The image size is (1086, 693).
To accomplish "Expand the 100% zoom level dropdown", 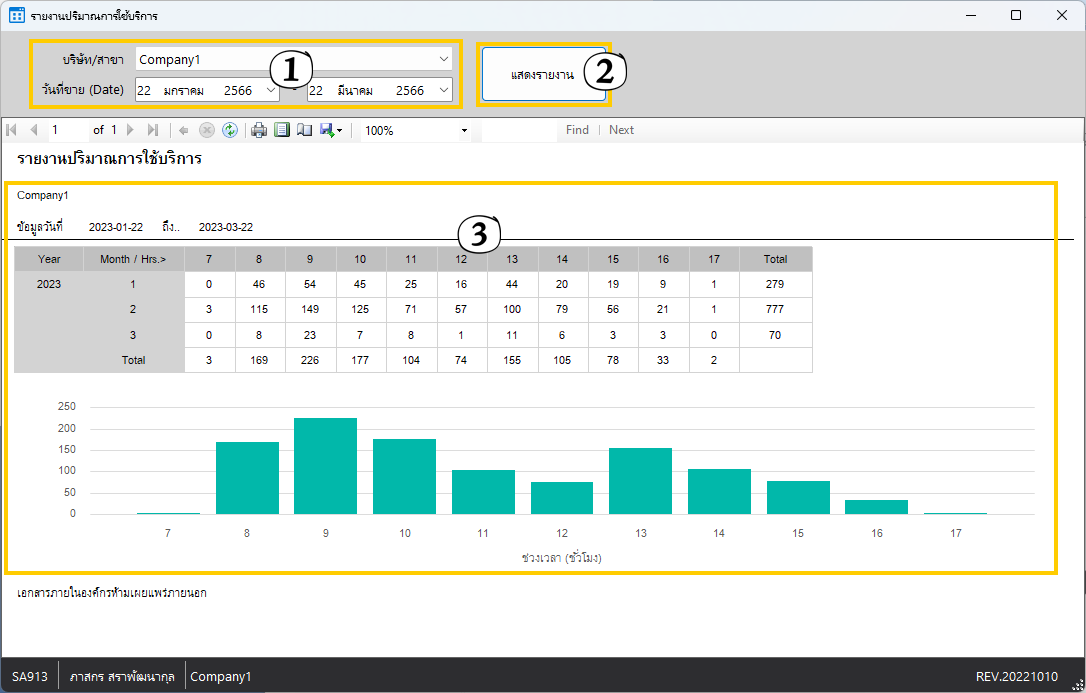I will pos(464,130).
